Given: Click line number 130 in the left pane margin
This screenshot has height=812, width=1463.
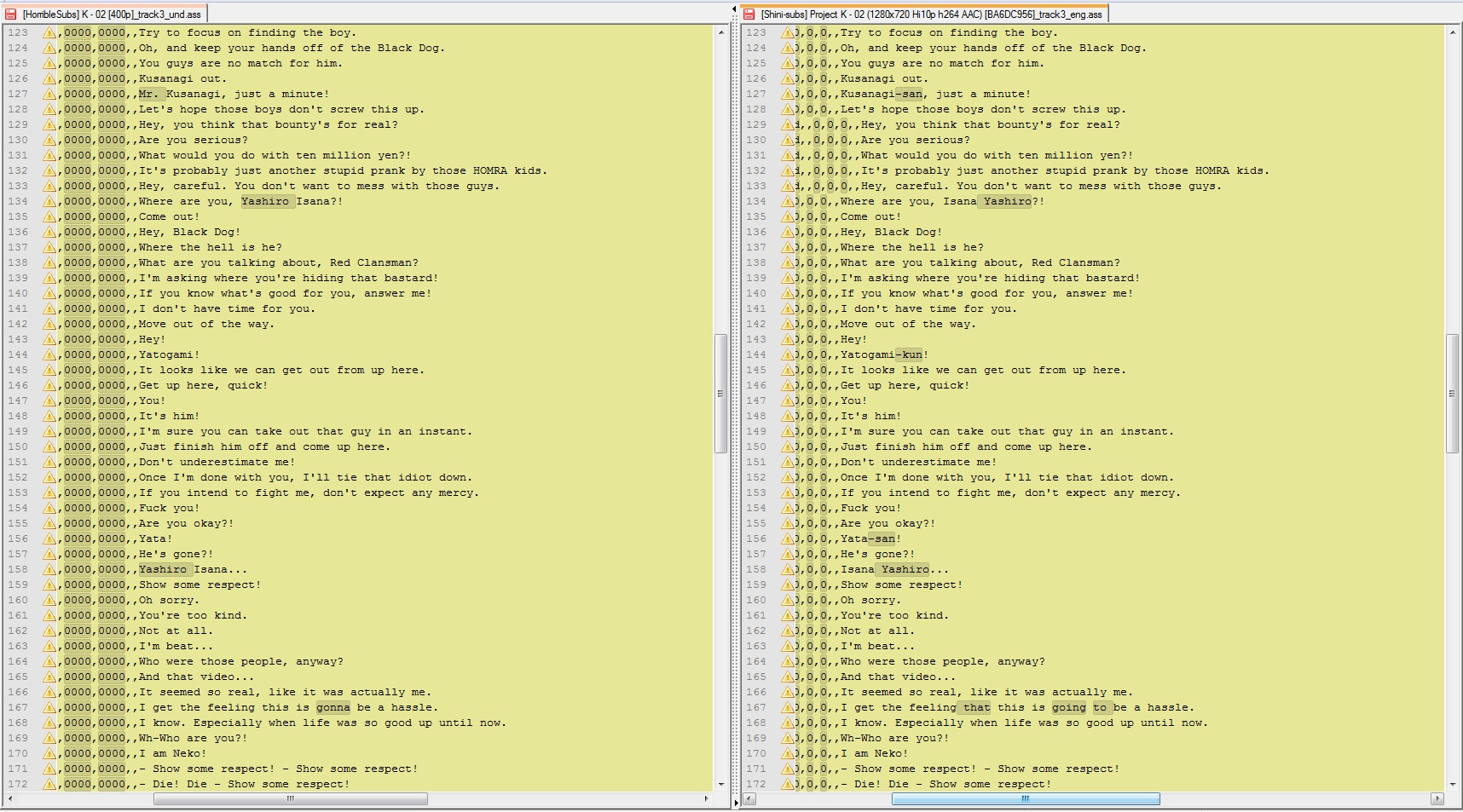Looking at the screenshot, I should click(18, 141).
